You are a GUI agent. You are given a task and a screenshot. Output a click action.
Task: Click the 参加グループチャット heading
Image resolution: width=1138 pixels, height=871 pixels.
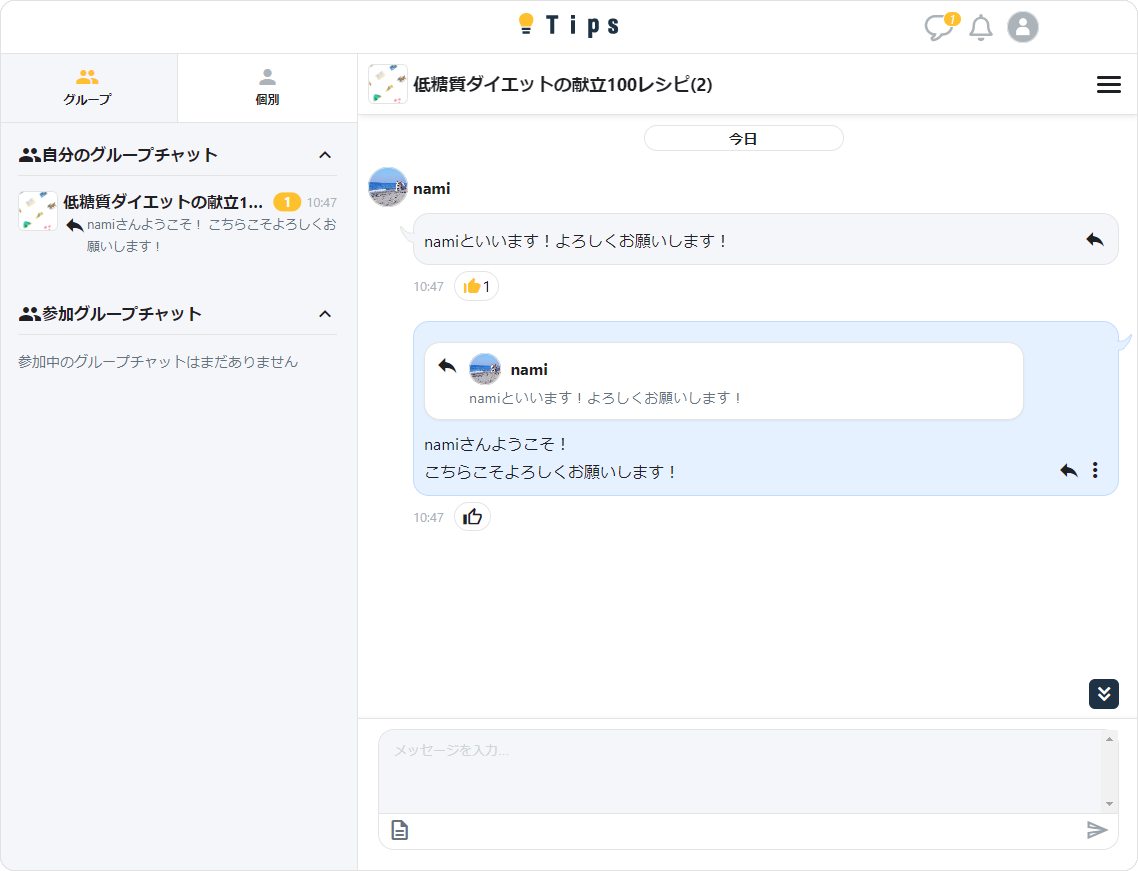click(122, 314)
